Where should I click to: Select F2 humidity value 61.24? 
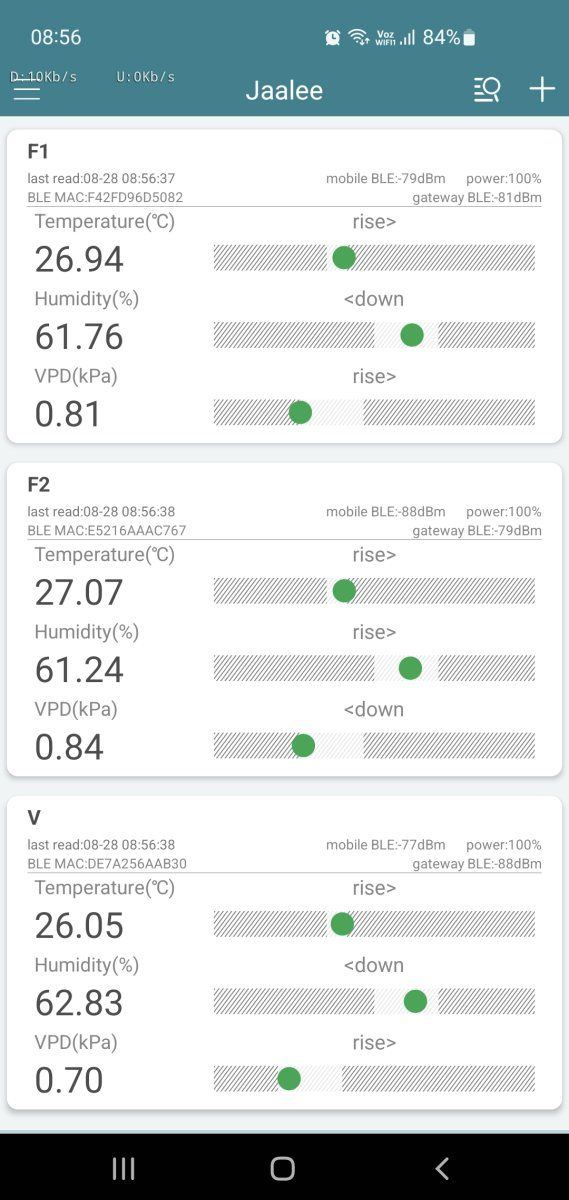[79, 669]
